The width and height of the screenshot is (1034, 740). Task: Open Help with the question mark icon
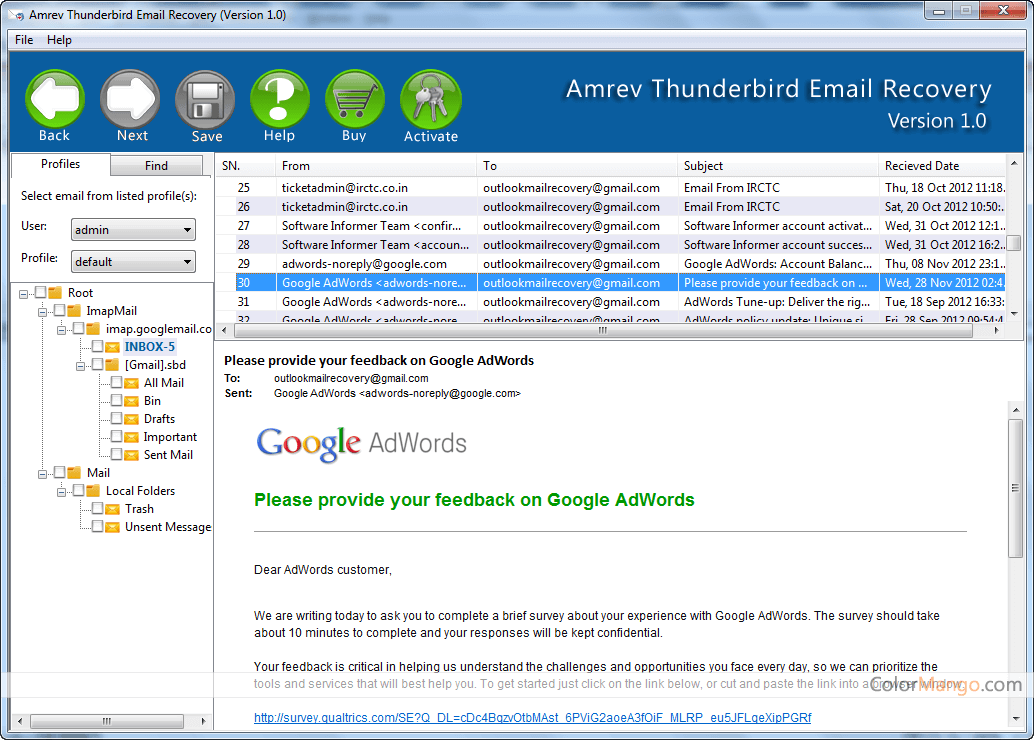(x=279, y=99)
